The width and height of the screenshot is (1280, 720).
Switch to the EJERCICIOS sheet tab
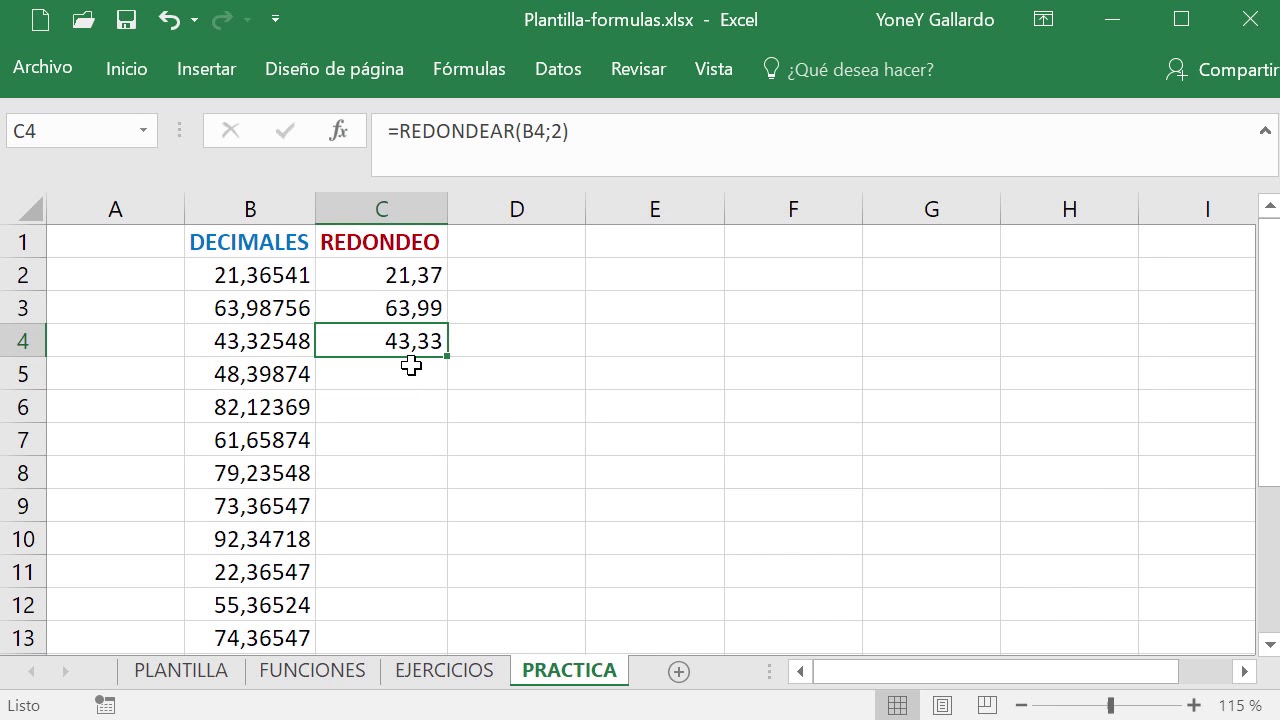[444, 670]
